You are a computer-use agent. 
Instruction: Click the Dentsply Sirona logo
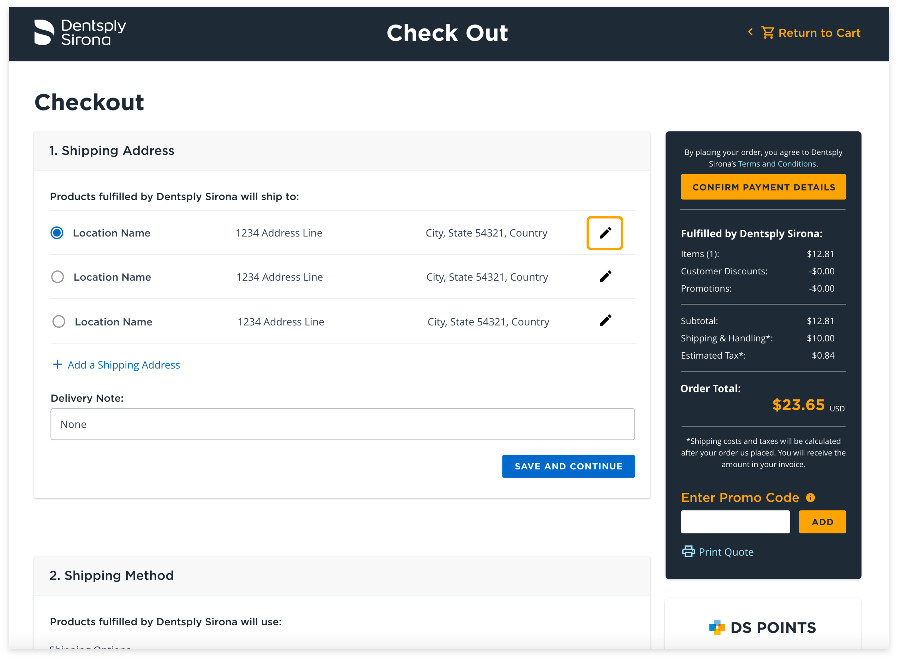(x=80, y=32)
